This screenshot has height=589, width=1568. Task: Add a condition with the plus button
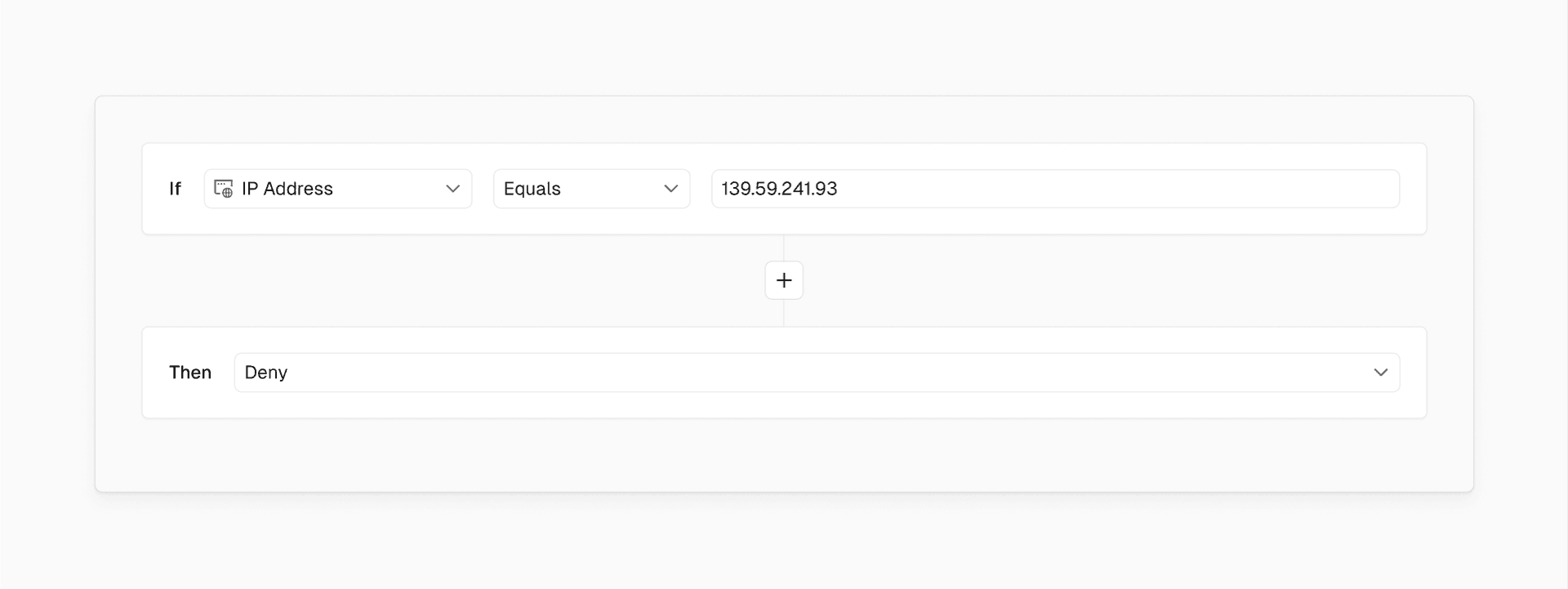[x=784, y=280]
